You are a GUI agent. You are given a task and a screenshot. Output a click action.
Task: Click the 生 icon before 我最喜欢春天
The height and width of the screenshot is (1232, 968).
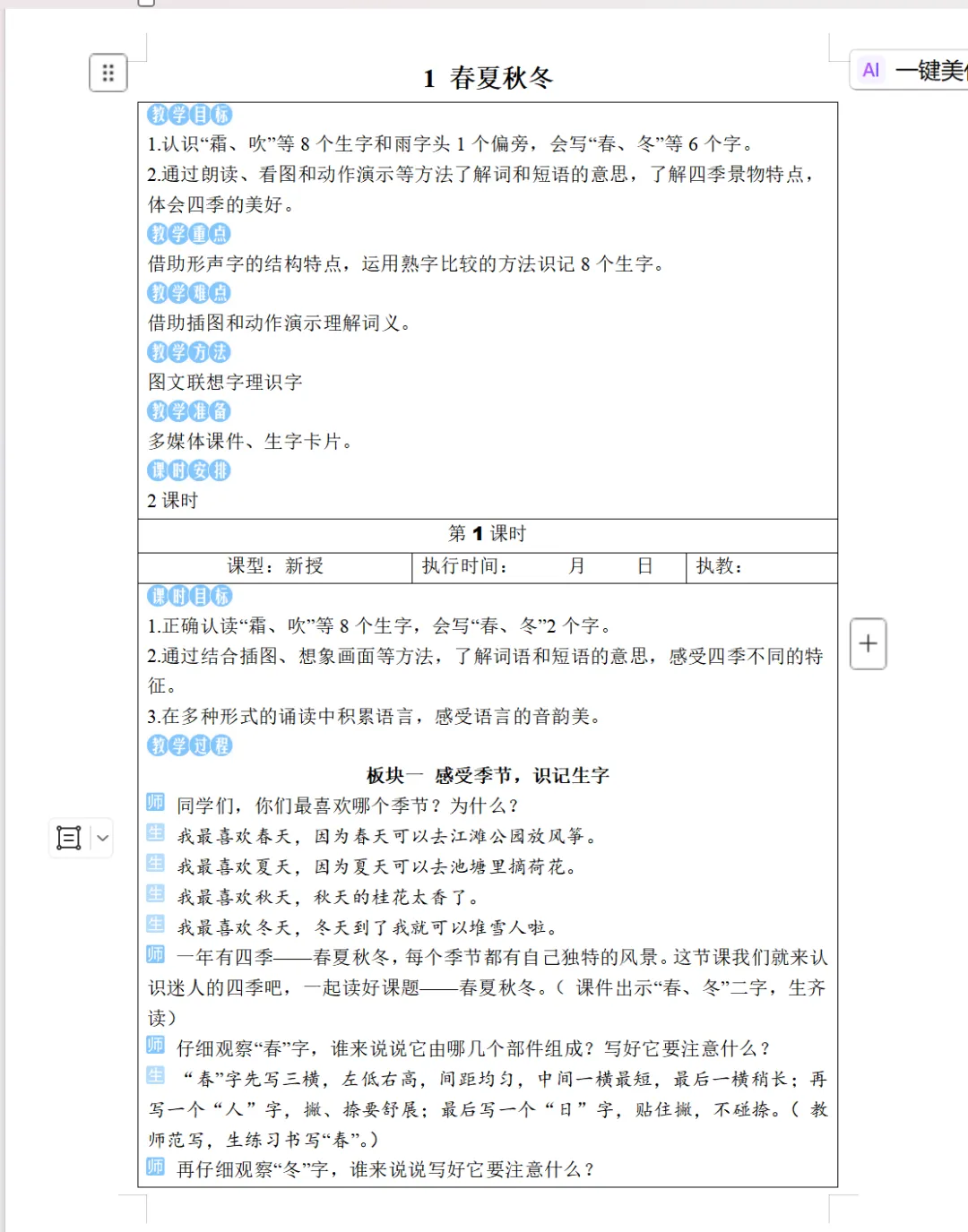click(x=156, y=832)
